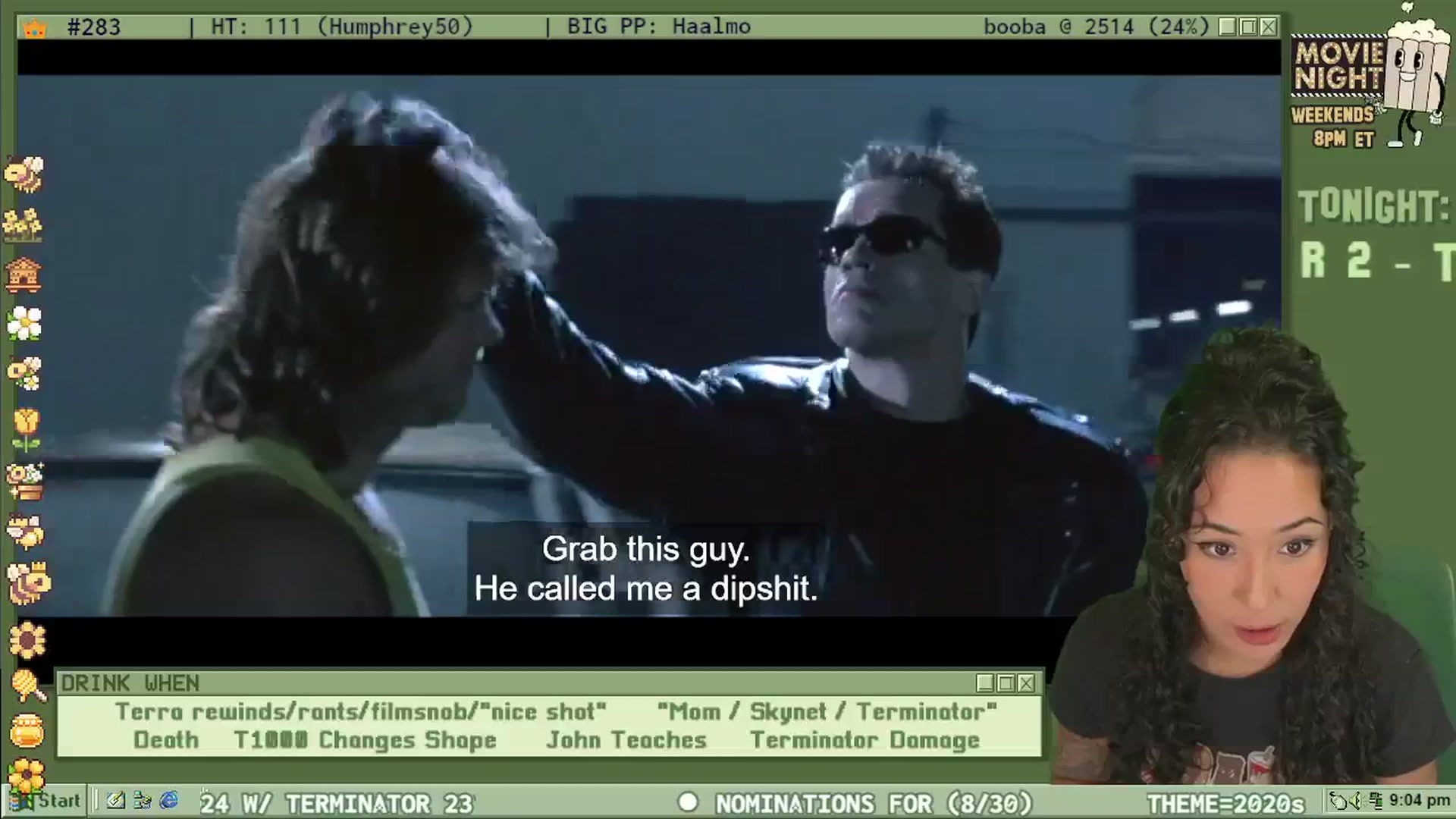Launch the notepad quick-launch icon

tap(116, 801)
